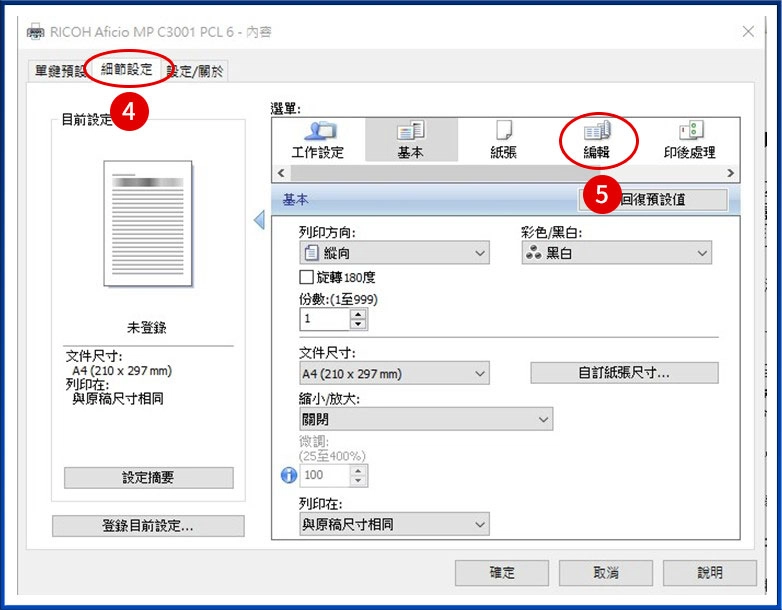Click the blue collapse arrow beside the preview
The height and width of the screenshot is (610, 782).
pos(259,220)
